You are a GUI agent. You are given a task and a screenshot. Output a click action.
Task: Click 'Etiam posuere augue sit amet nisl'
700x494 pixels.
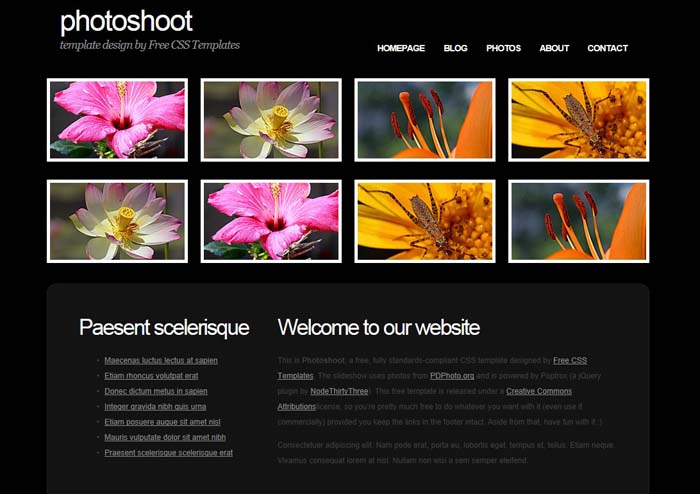coord(162,422)
